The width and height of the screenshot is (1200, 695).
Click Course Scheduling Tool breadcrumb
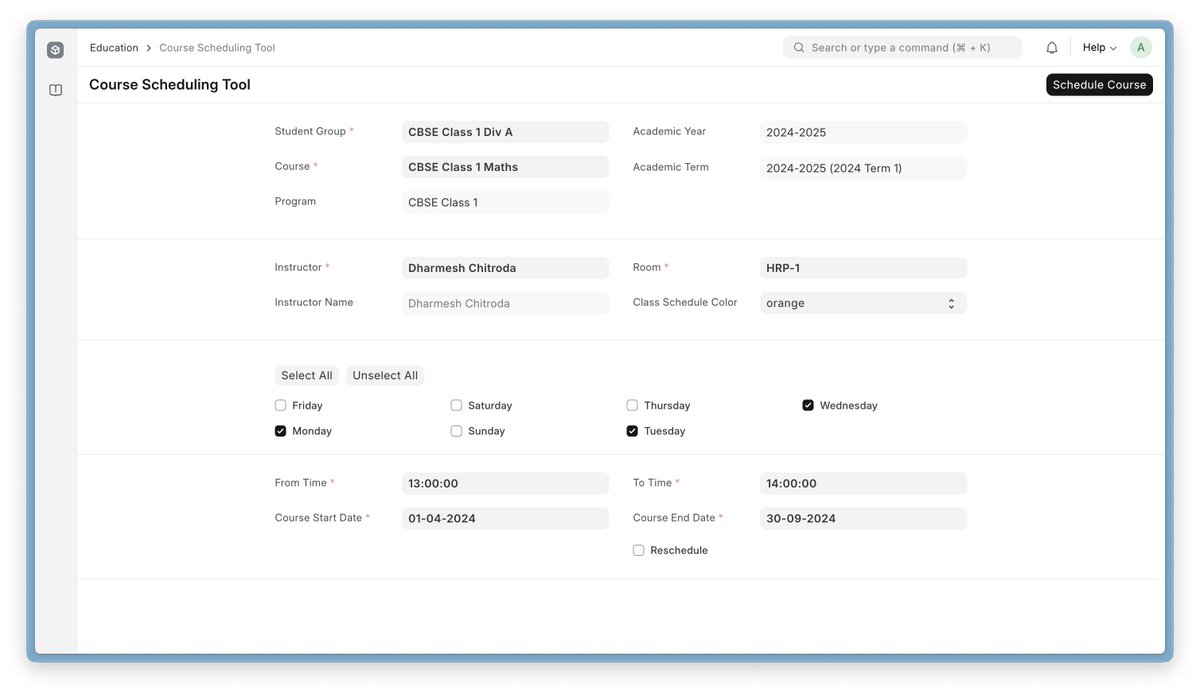[x=217, y=48]
